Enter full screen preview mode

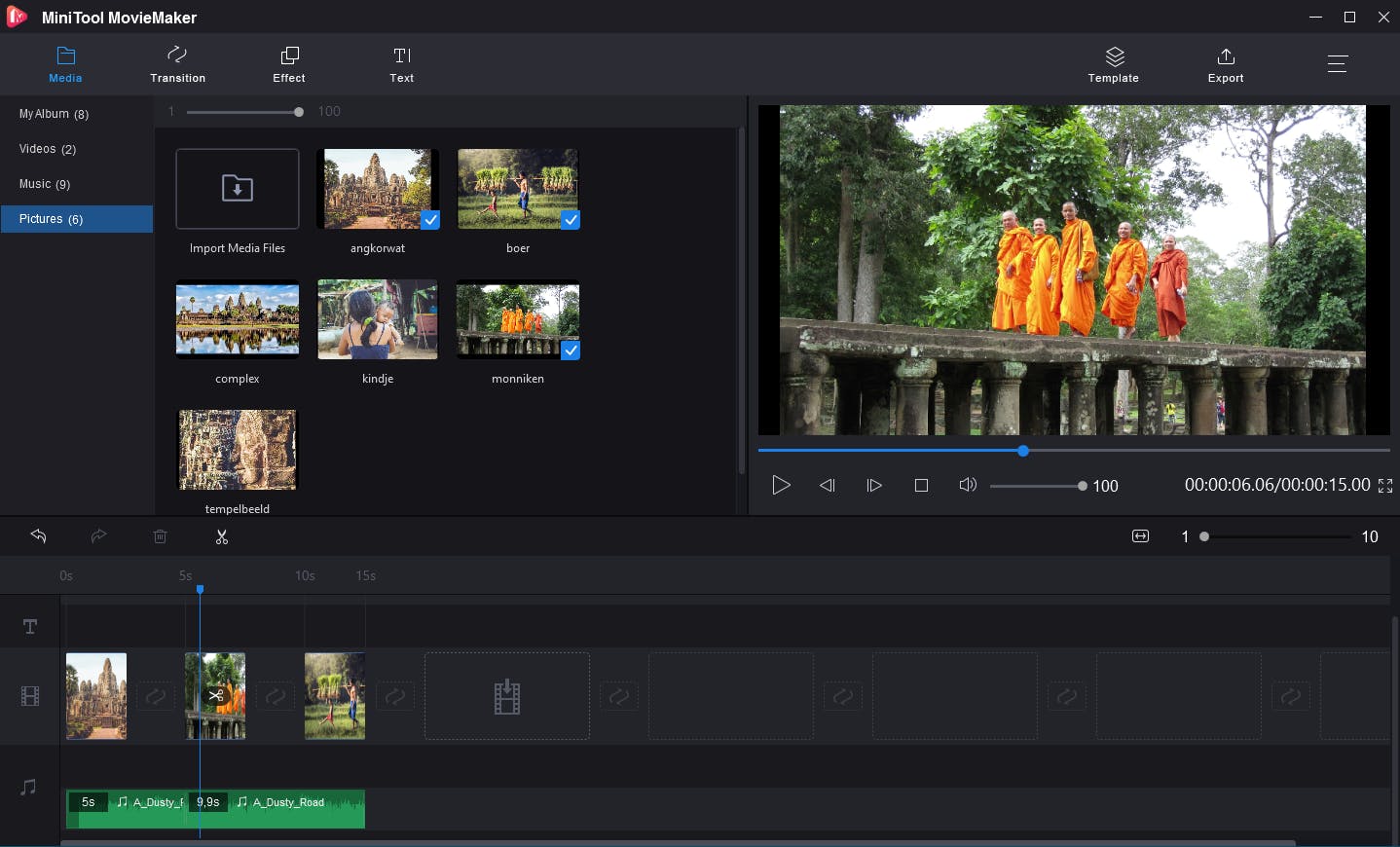pyautogui.click(x=1385, y=486)
